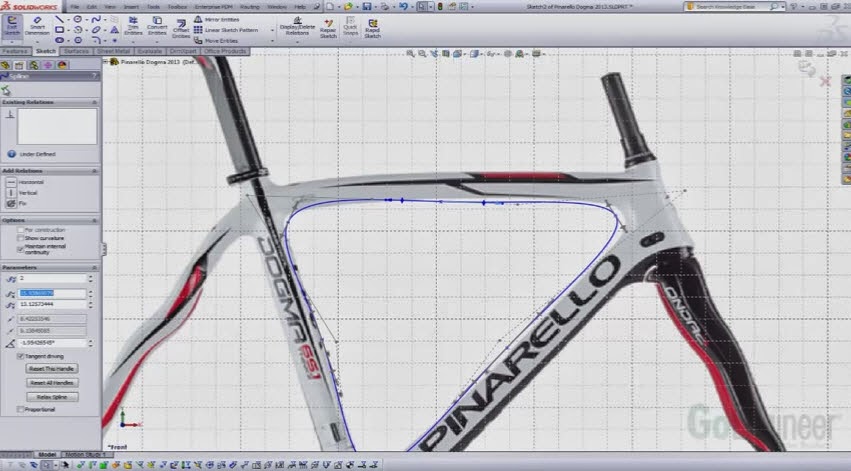Screen dimensions: 851x471
Task: Click the Relax Spline button
Action: [x=52, y=397]
